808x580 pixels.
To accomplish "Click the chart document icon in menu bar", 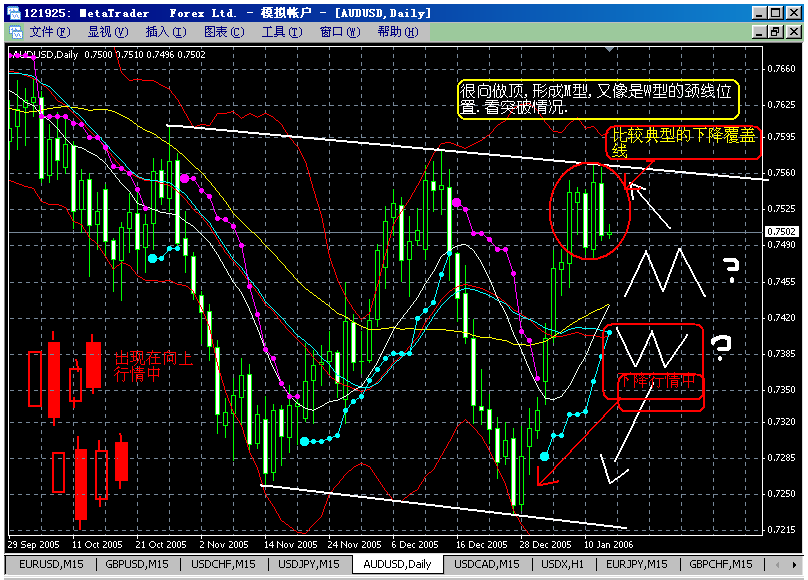I will (16, 32).
